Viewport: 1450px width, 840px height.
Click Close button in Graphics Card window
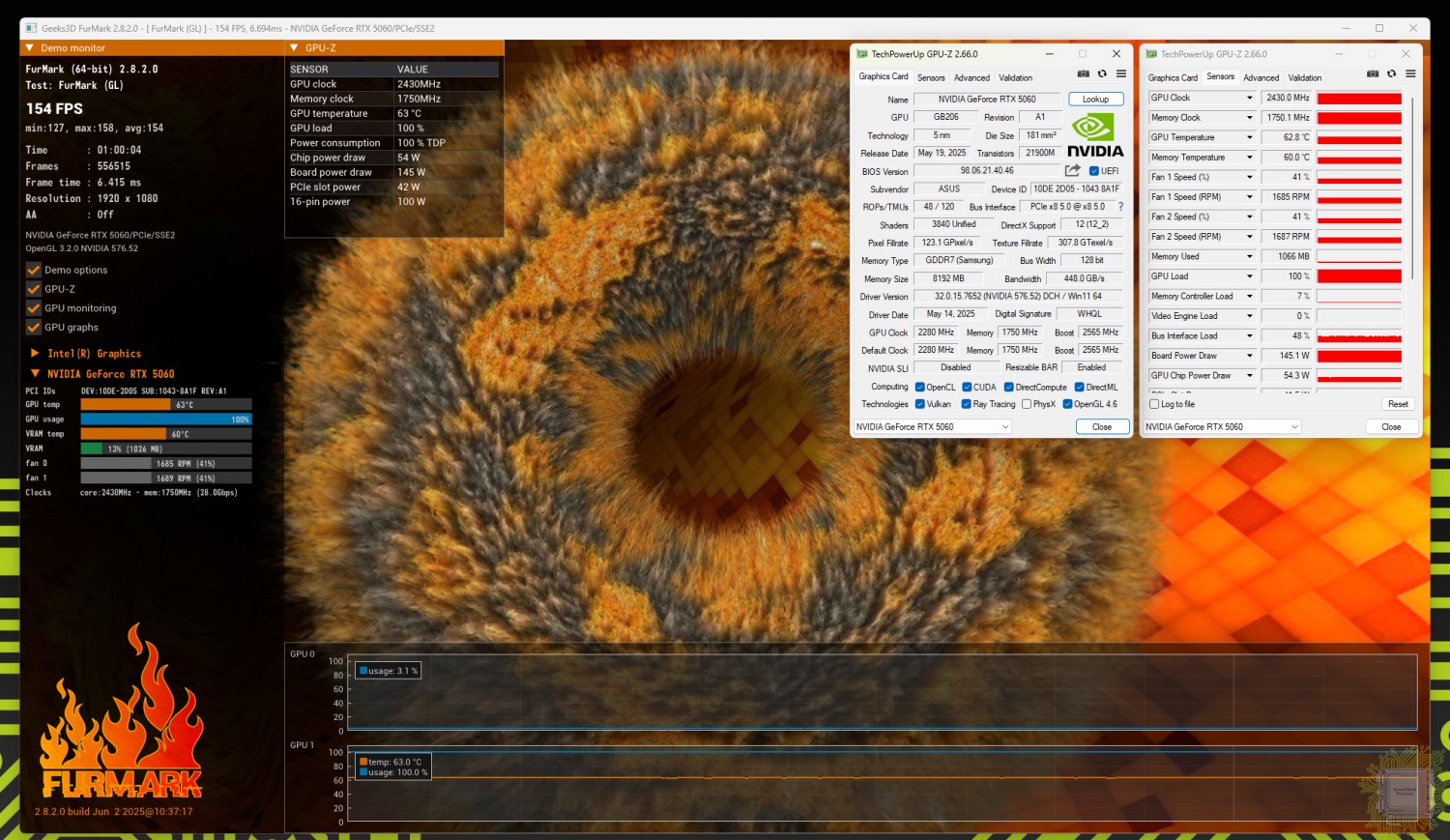tap(1102, 426)
